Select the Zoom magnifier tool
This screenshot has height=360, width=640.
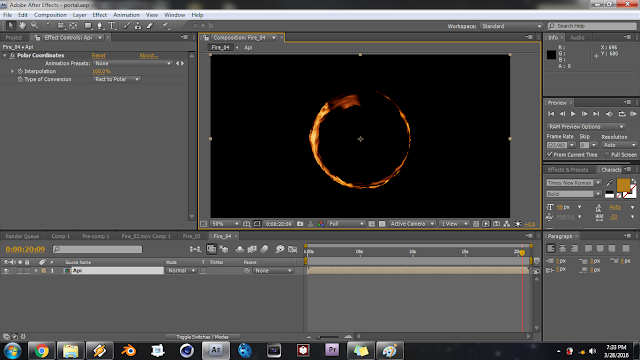[x=34, y=26]
